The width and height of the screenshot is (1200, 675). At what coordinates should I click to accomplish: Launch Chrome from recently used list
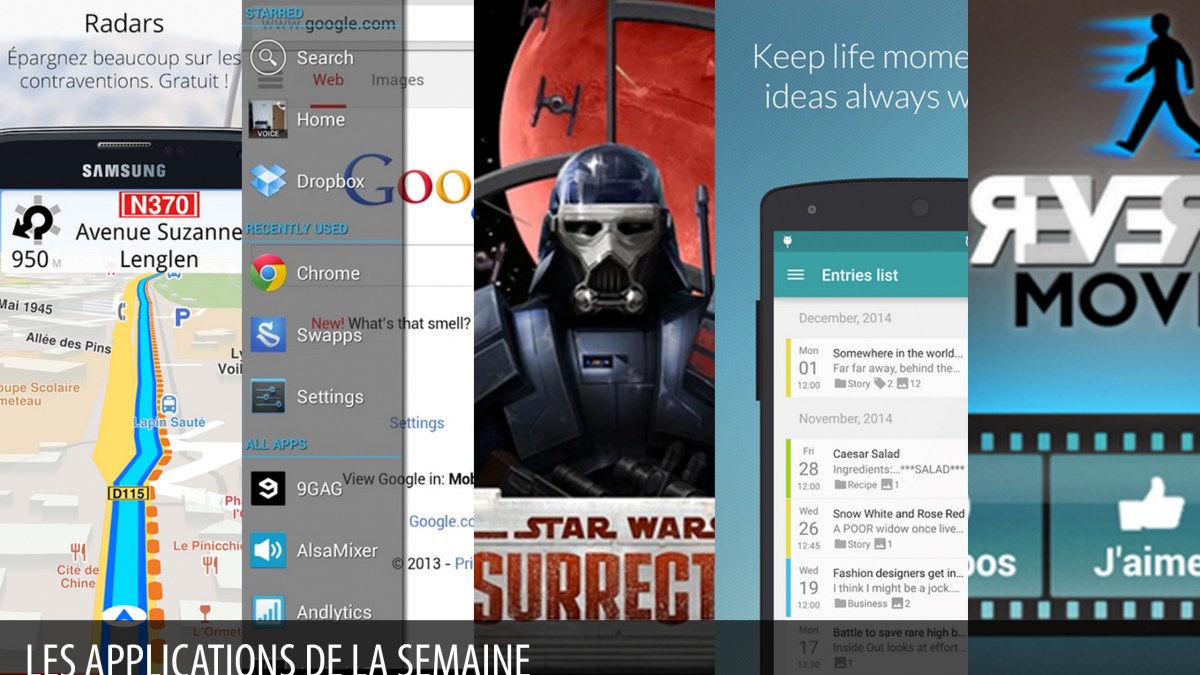(268, 273)
